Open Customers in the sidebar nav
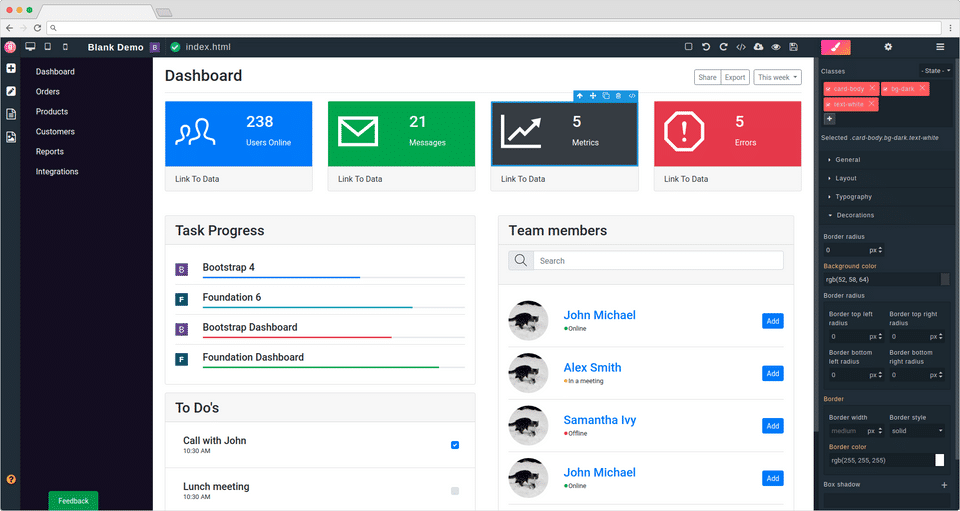The height and width of the screenshot is (511, 960). pos(55,132)
